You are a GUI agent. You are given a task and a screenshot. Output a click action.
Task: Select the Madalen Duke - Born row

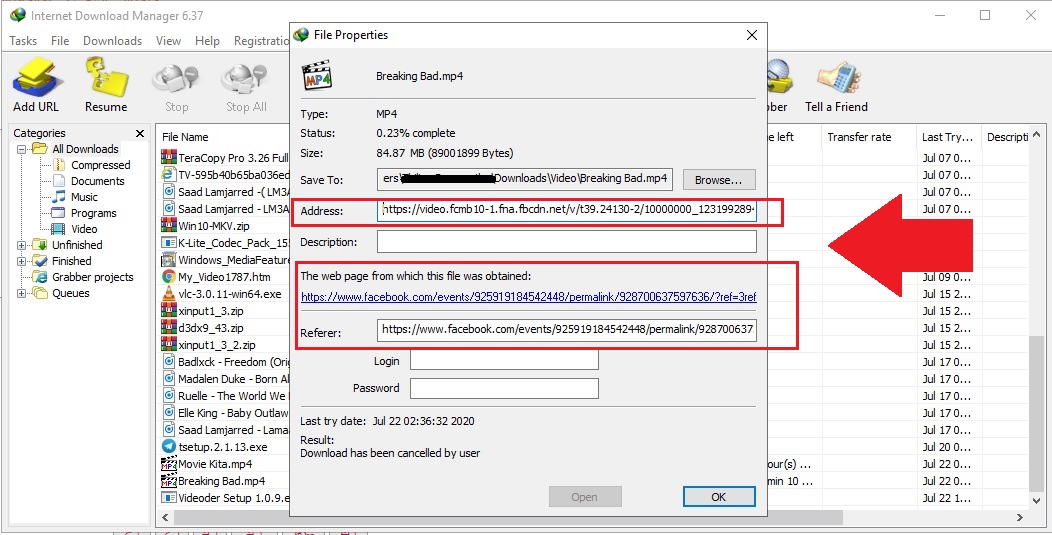click(x=225, y=379)
